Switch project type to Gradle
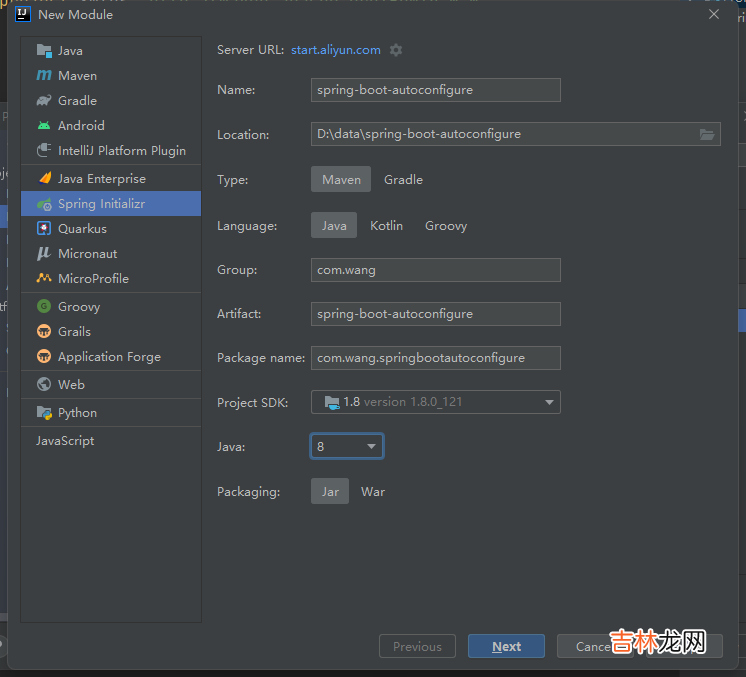The height and width of the screenshot is (677, 746). (403, 180)
